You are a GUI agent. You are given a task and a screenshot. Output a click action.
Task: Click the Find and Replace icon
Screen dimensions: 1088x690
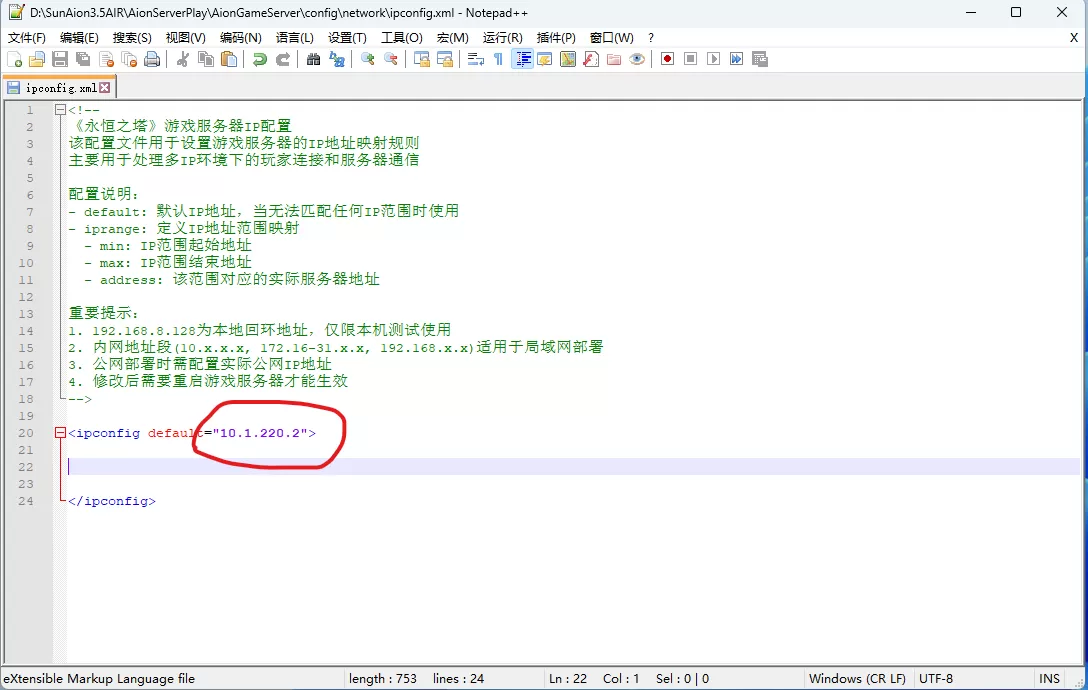337,60
